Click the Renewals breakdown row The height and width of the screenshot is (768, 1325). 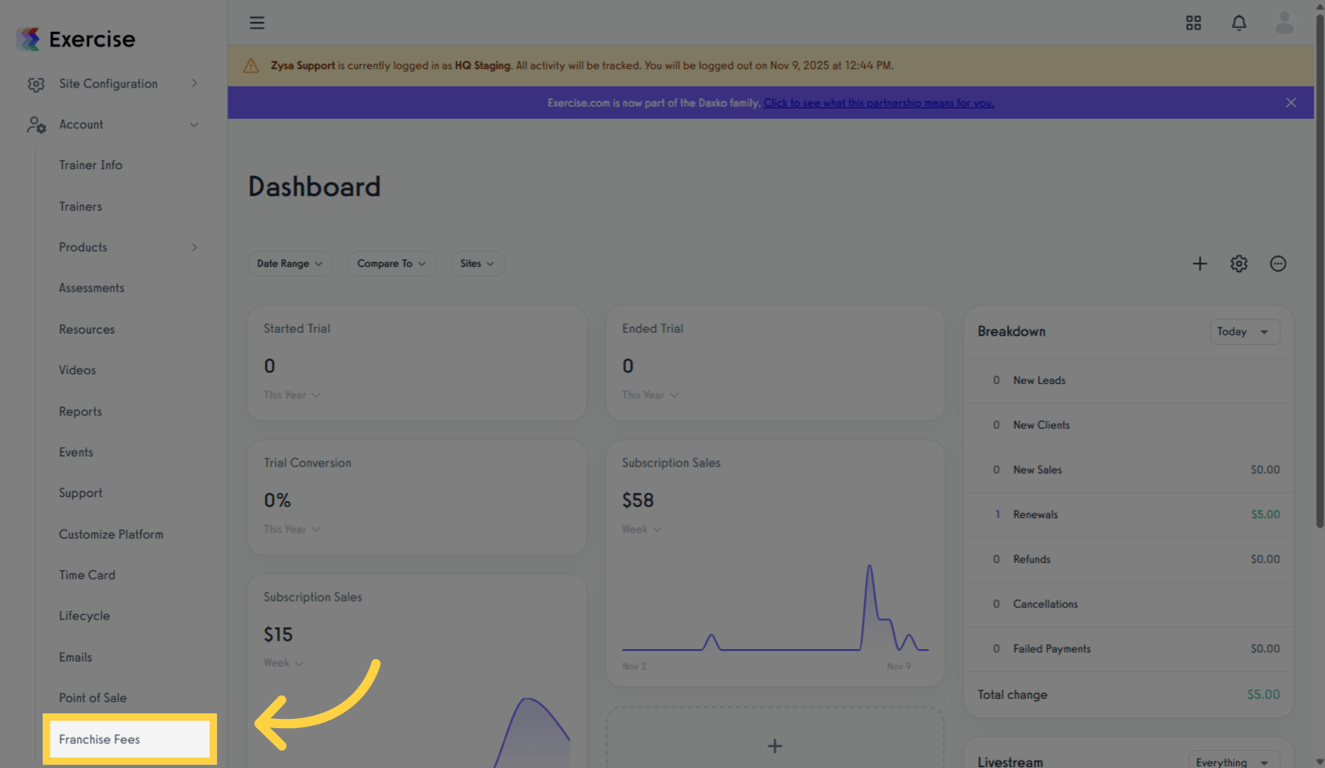click(1129, 515)
